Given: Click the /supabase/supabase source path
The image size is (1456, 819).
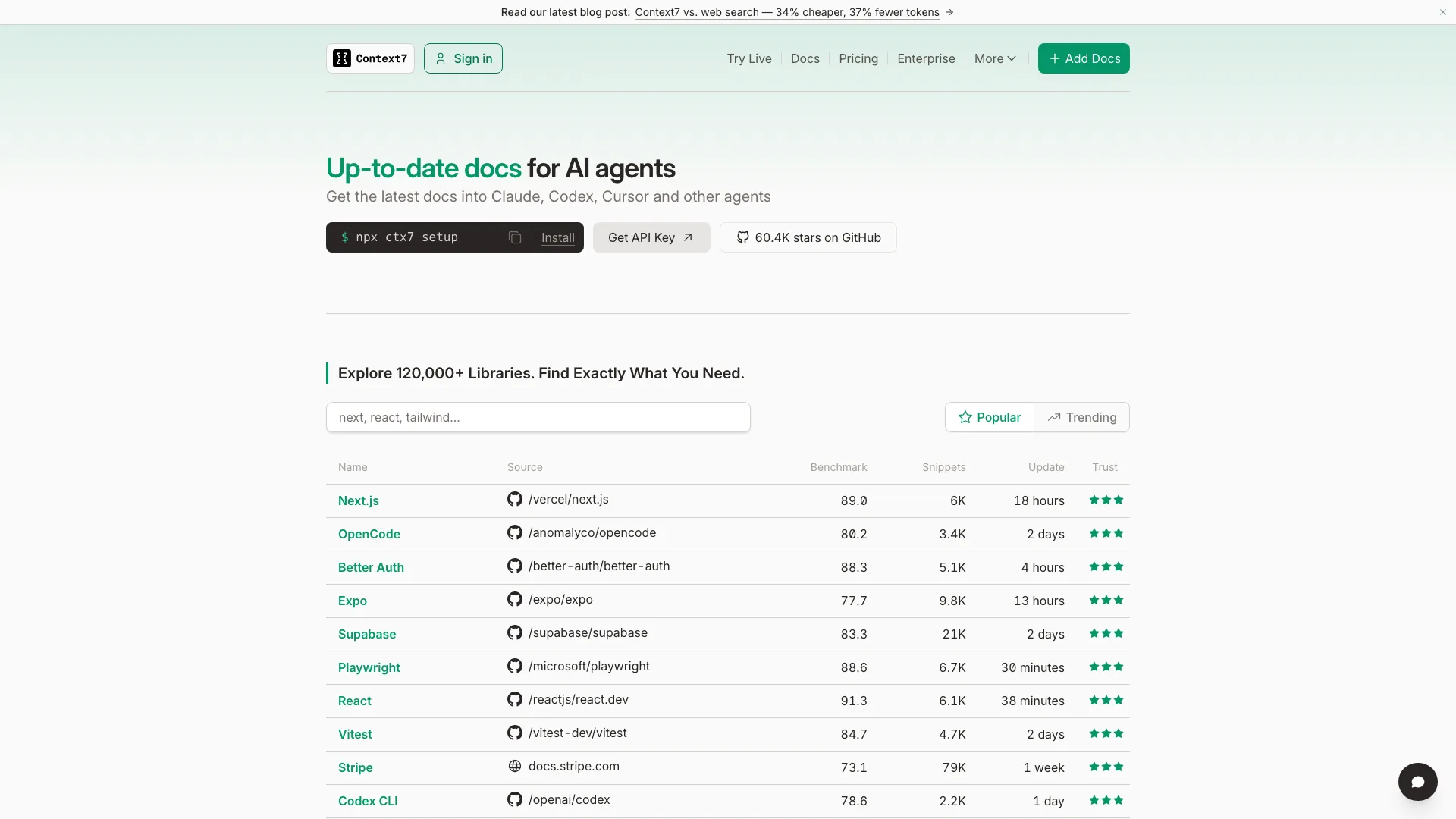Looking at the screenshot, I should click(x=588, y=632).
